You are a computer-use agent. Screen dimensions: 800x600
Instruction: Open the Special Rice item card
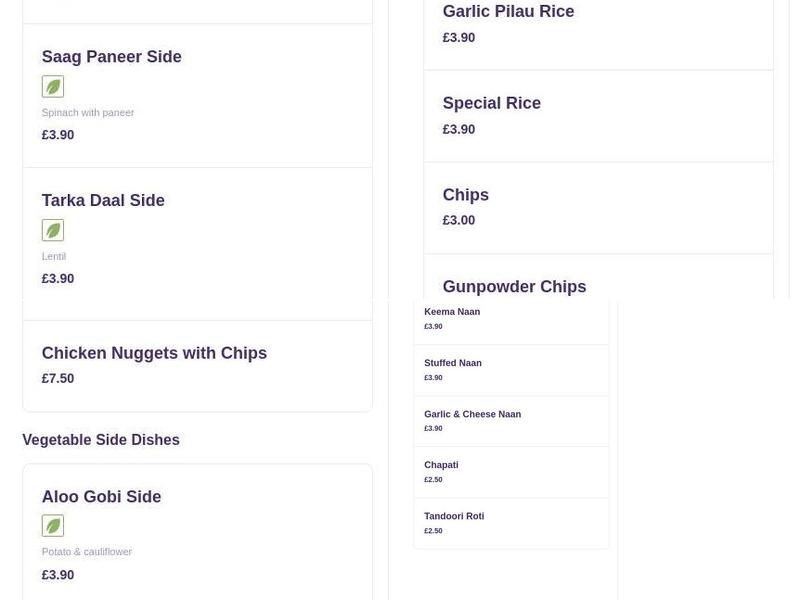click(491, 103)
